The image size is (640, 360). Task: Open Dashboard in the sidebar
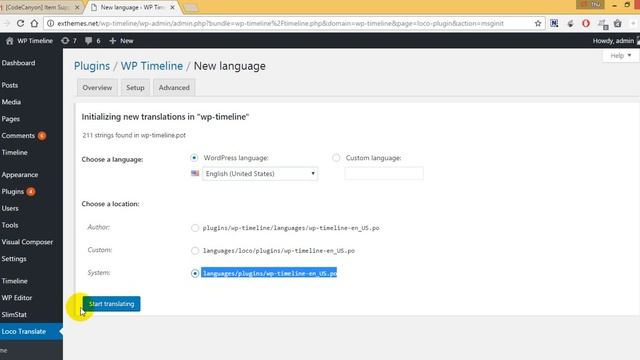click(x=18, y=63)
